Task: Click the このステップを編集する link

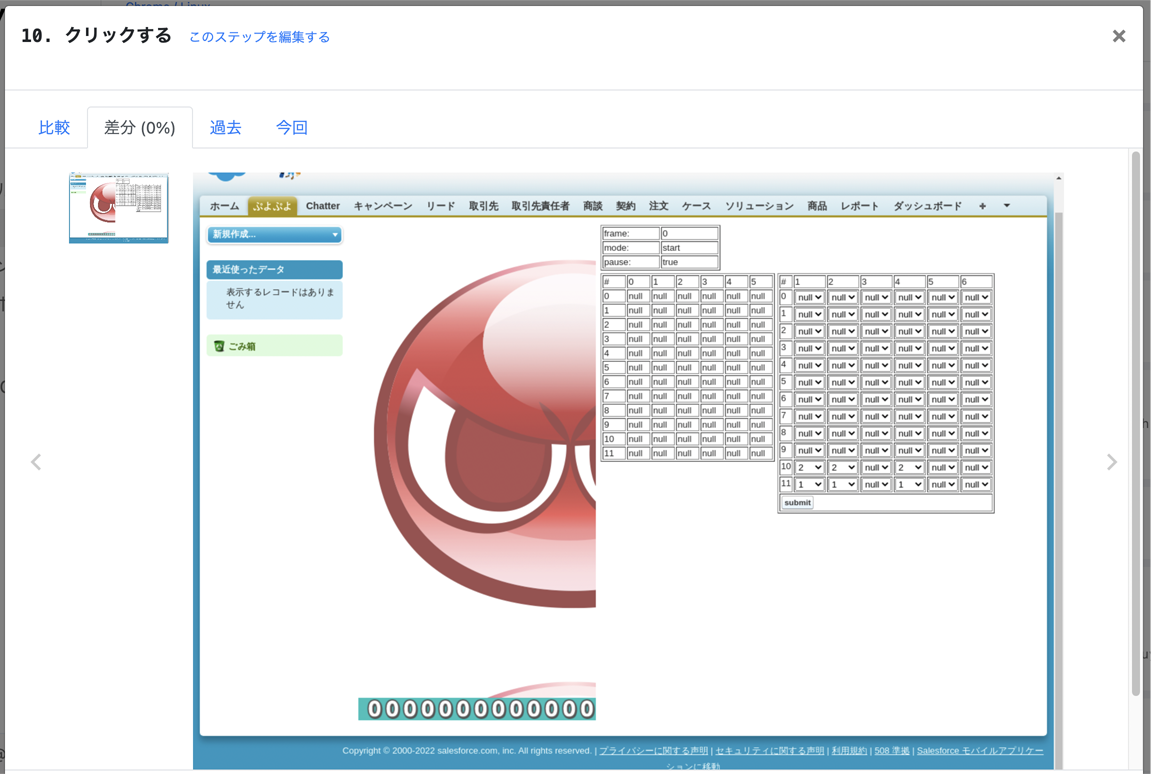Action: point(259,37)
